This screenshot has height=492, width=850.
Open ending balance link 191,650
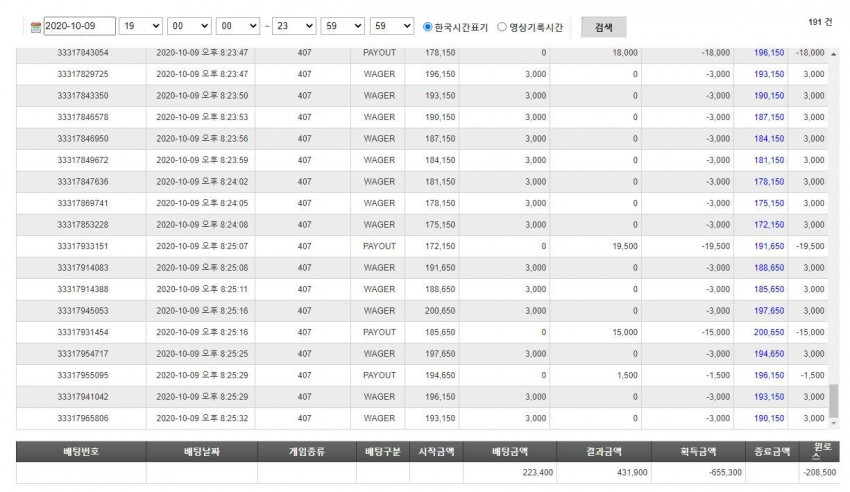[769, 246]
